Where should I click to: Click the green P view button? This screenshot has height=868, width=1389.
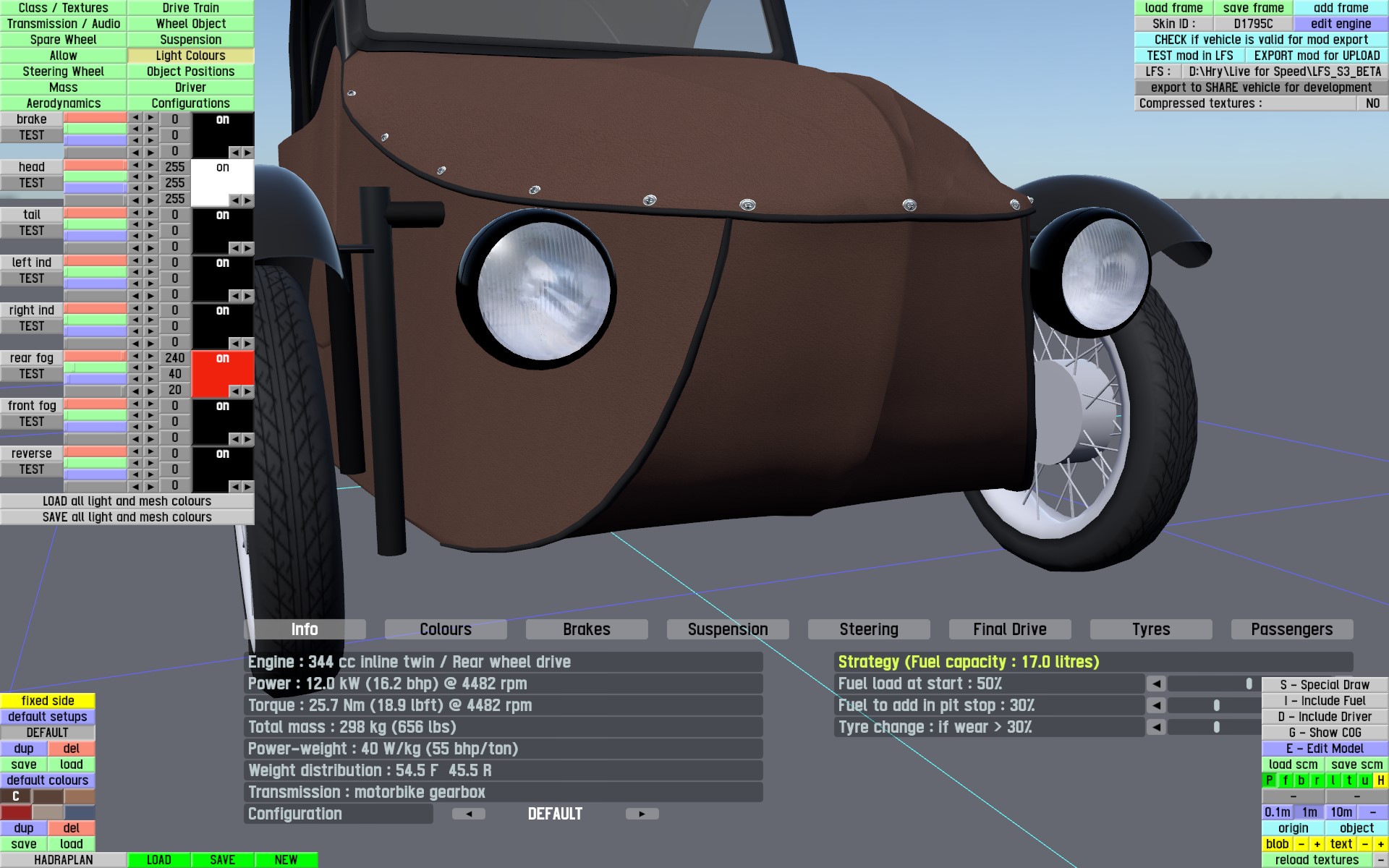coord(1269,780)
